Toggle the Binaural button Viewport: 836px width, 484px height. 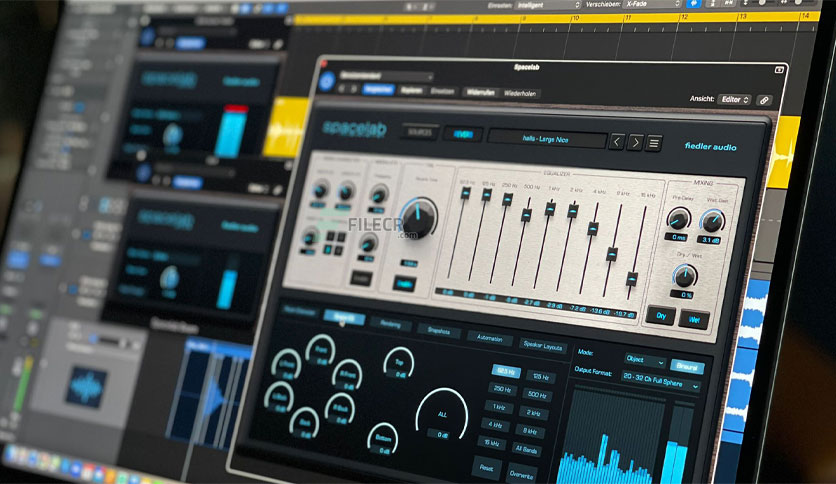click(687, 367)
